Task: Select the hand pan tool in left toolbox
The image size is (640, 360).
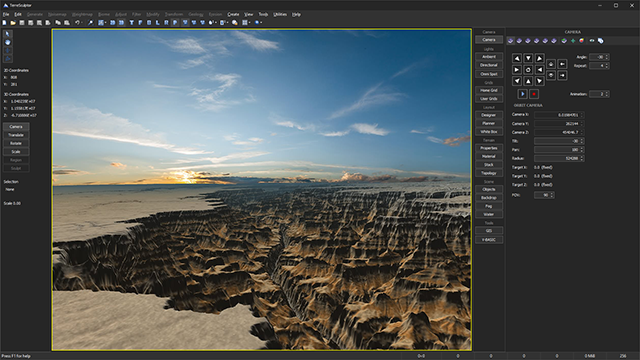Action: click(x=7, y=42)
